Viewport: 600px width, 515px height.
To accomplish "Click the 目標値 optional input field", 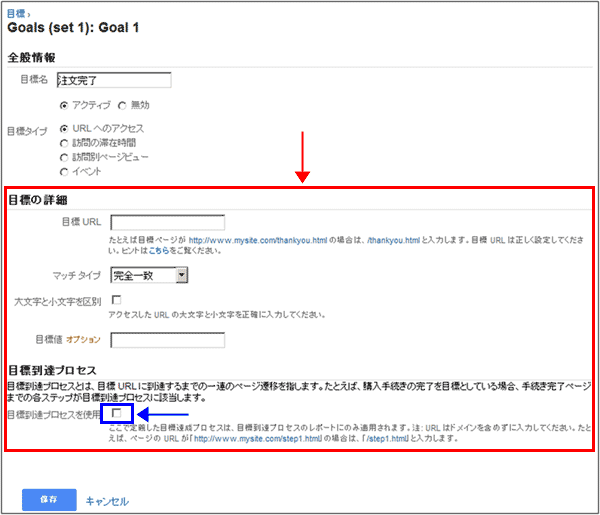I will coord(168,340).
